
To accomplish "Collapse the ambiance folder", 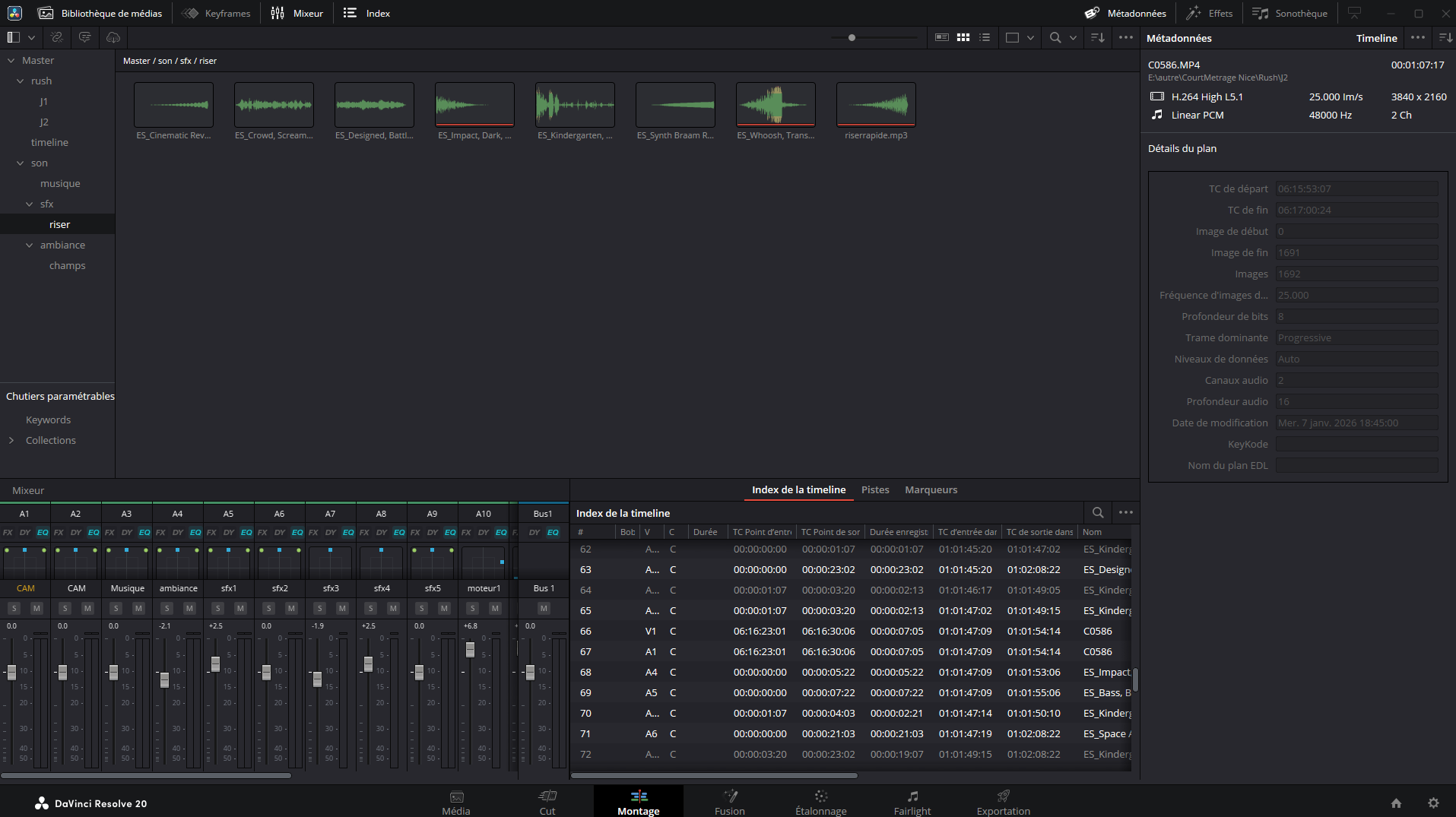I will tap(30, 245).
